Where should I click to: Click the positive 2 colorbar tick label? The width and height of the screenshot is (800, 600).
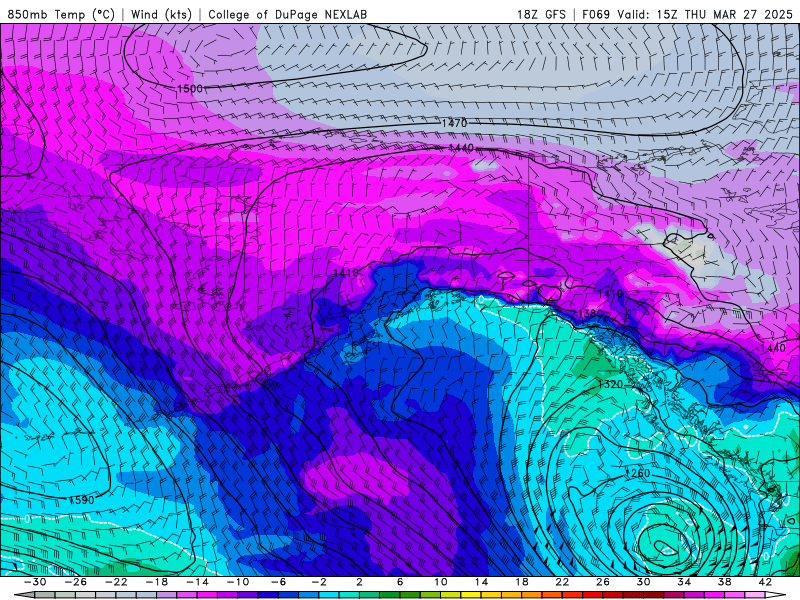(359, 582)
